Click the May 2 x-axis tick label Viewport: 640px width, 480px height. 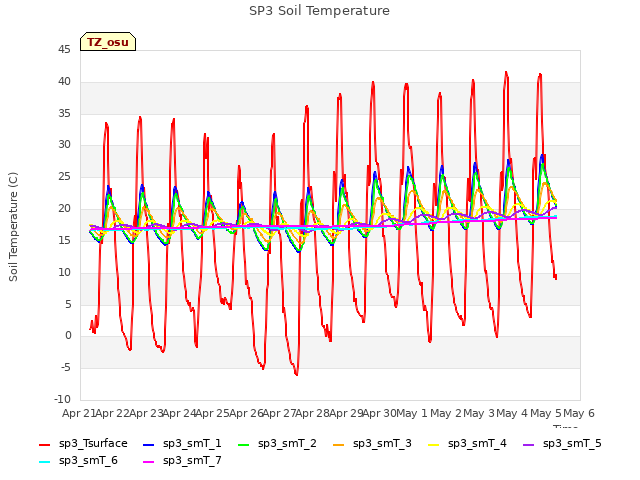pyautogui.click(x=446, y=413)
